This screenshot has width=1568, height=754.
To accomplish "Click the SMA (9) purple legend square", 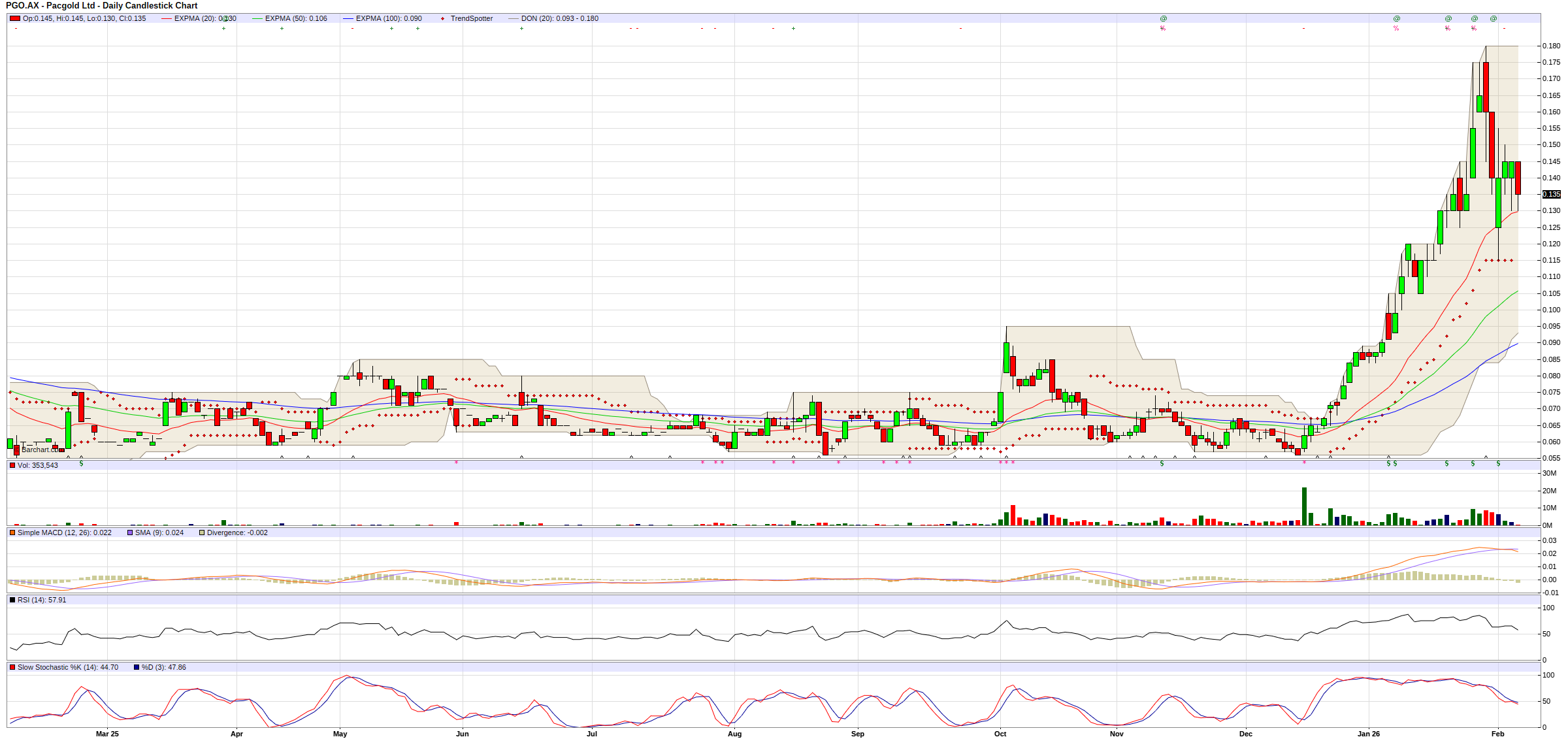I will (130, 533).
